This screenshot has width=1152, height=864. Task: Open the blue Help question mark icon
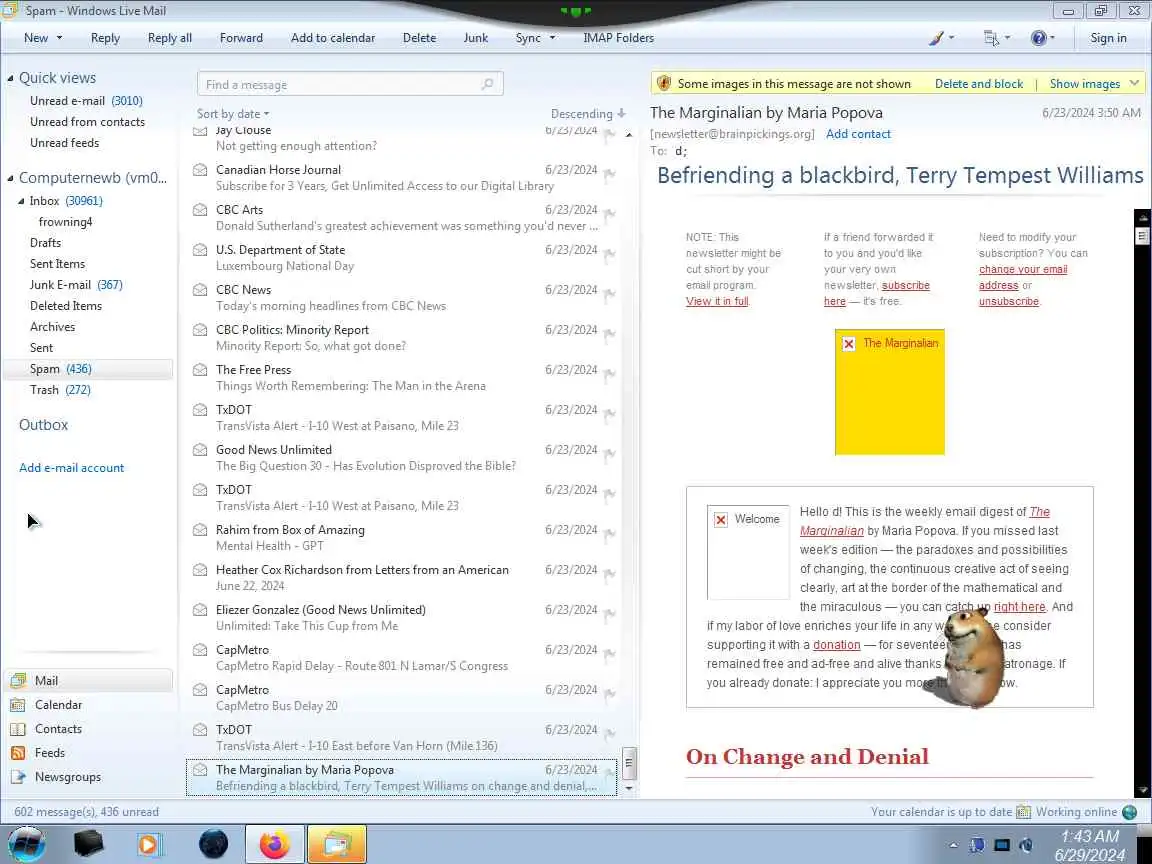(1038, 38)
